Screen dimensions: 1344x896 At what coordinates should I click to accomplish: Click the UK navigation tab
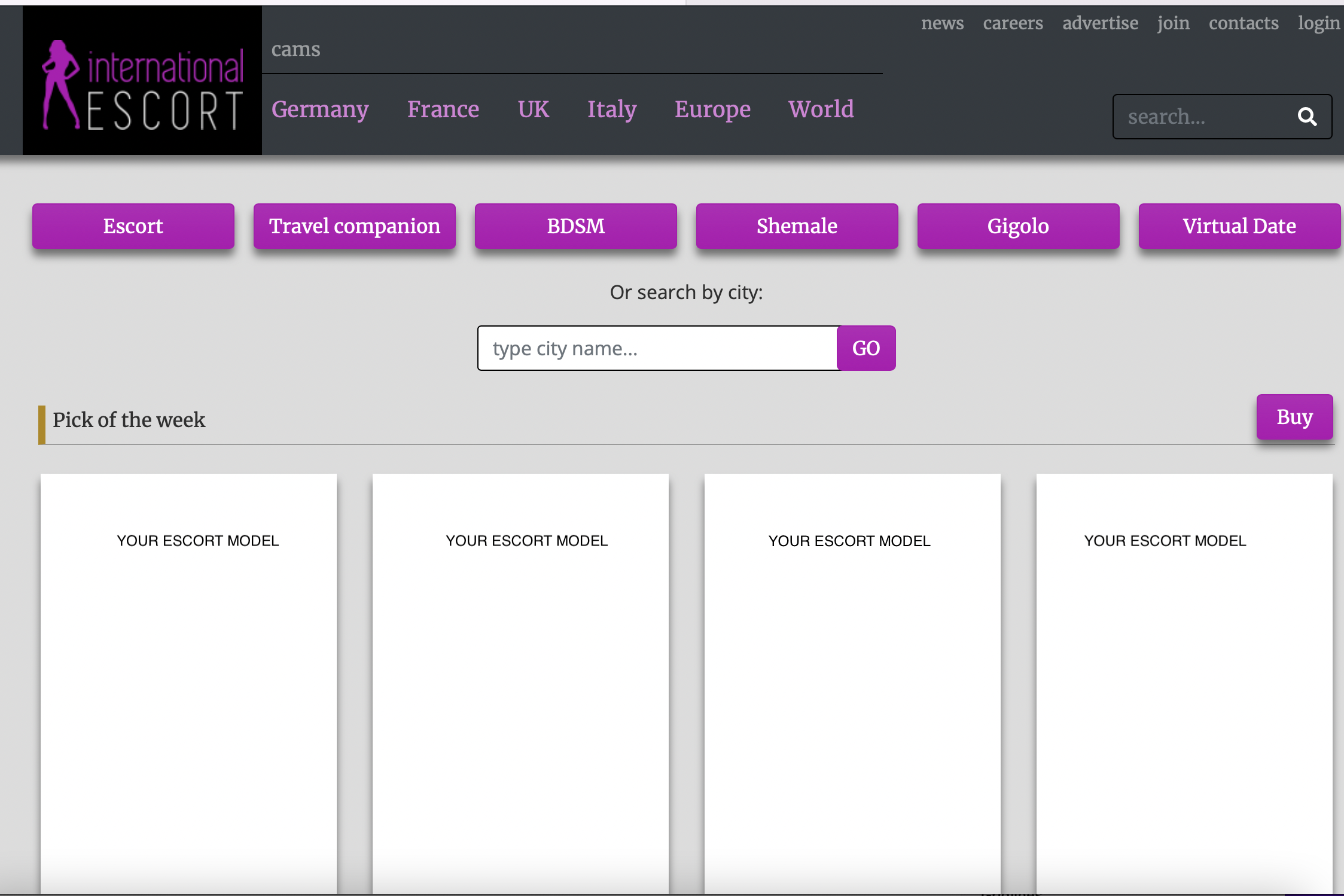point(534,109)
